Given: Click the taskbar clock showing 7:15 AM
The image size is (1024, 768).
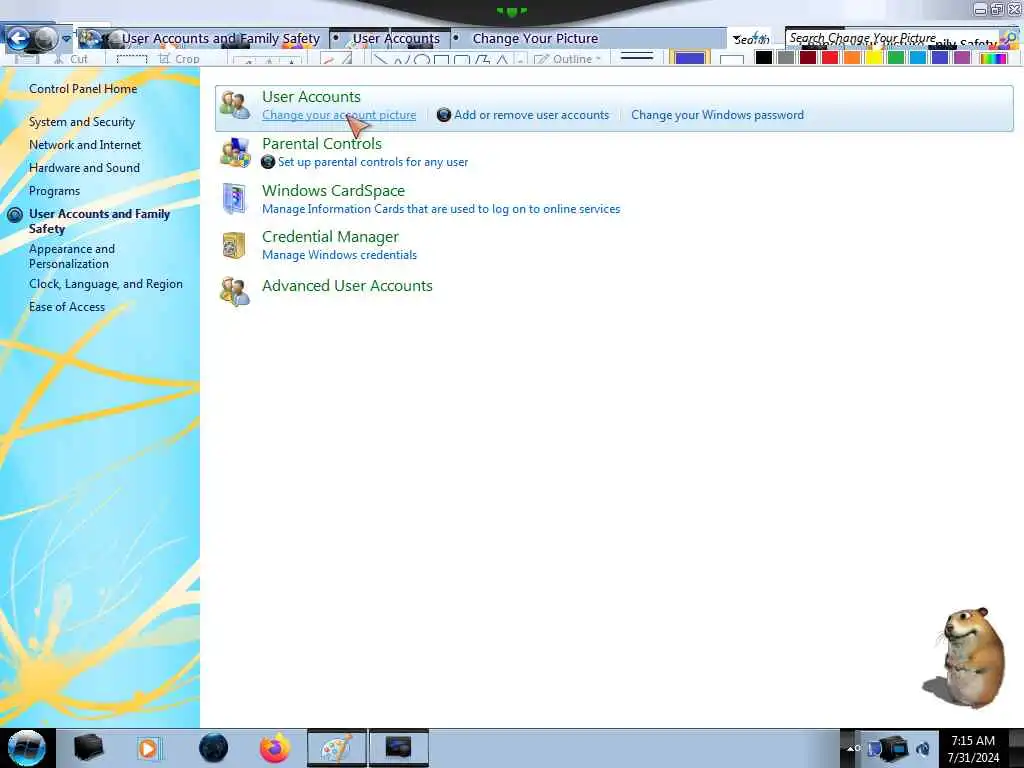Looking at the screenshot, I should 973,748.
